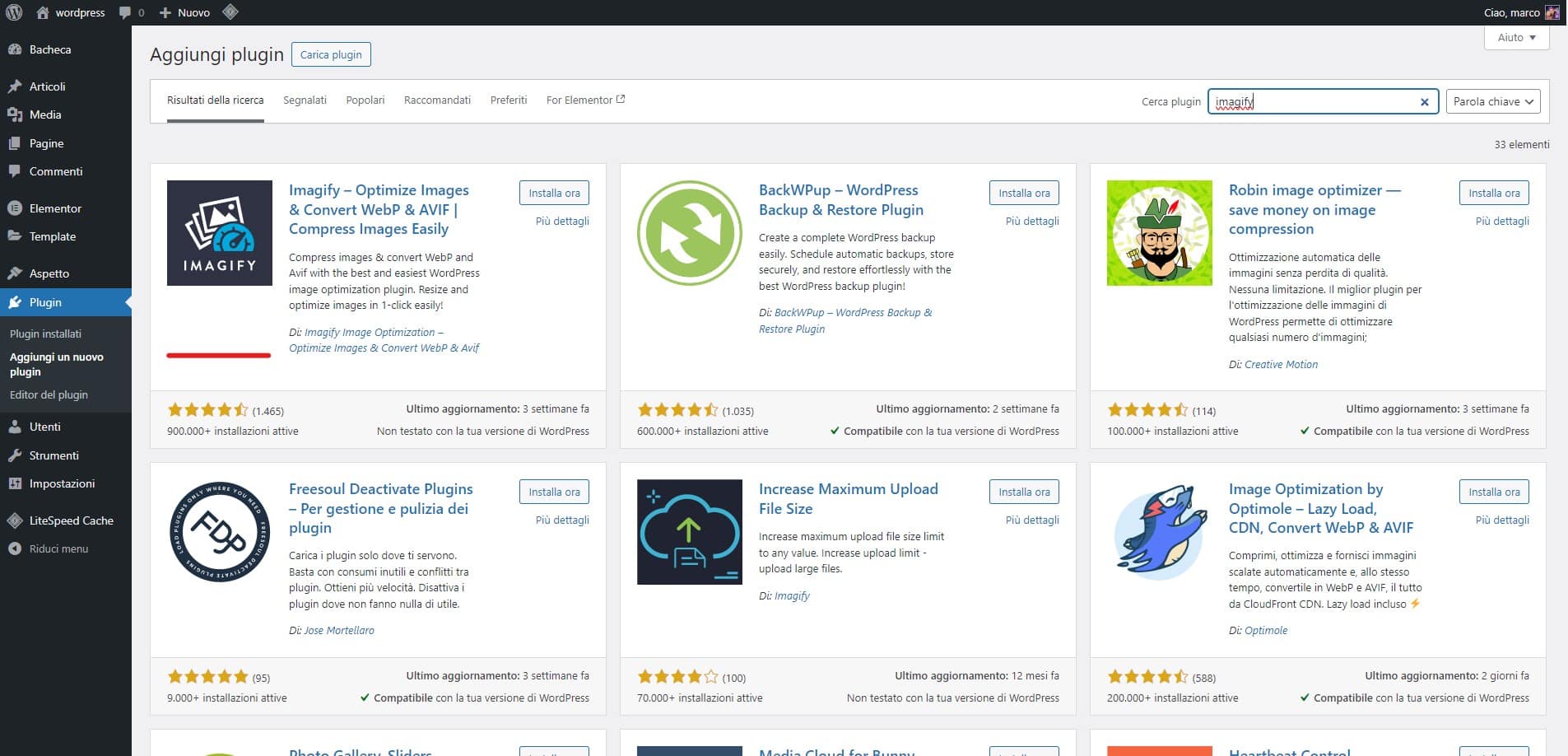Install the BackWPup plugin
The height and width of the screenshot is (756, 1568).
tap(1024, 193)
